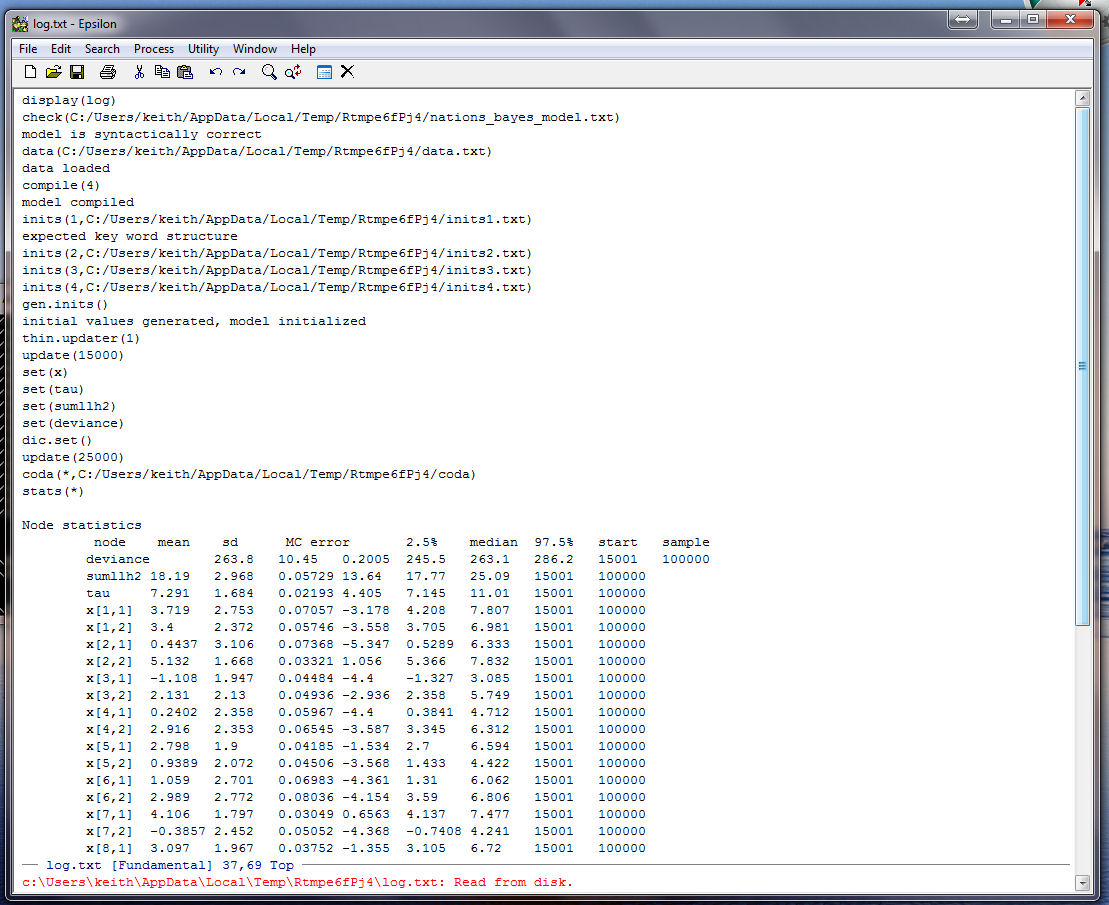This screenshot has height=905, width=1109.
Task: Click the vertical scrollbar thumb
Action: 1081,366
